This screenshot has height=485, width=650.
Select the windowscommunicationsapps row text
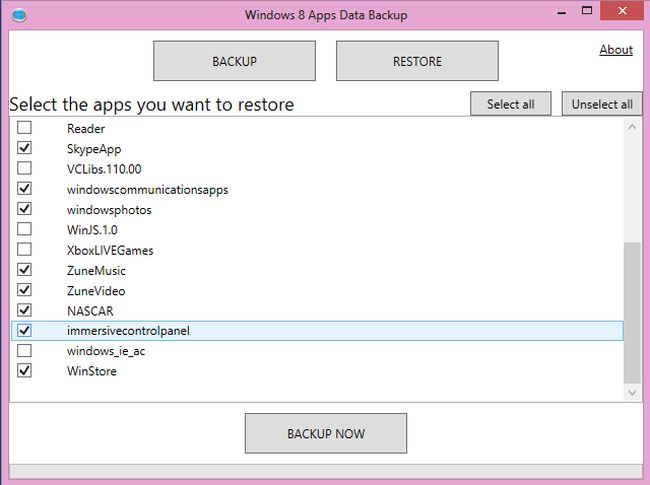tap(148, 190)
